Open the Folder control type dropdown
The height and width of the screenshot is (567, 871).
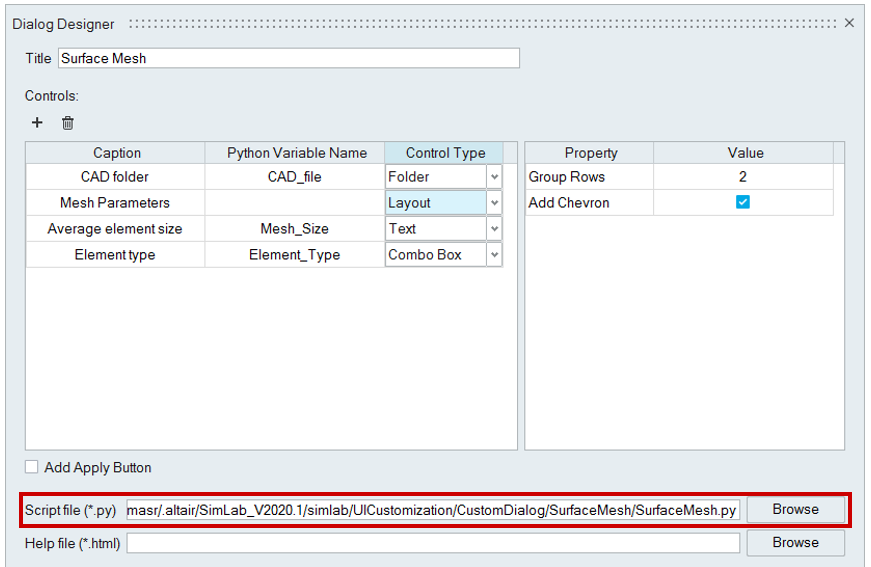tap(494, 177)
